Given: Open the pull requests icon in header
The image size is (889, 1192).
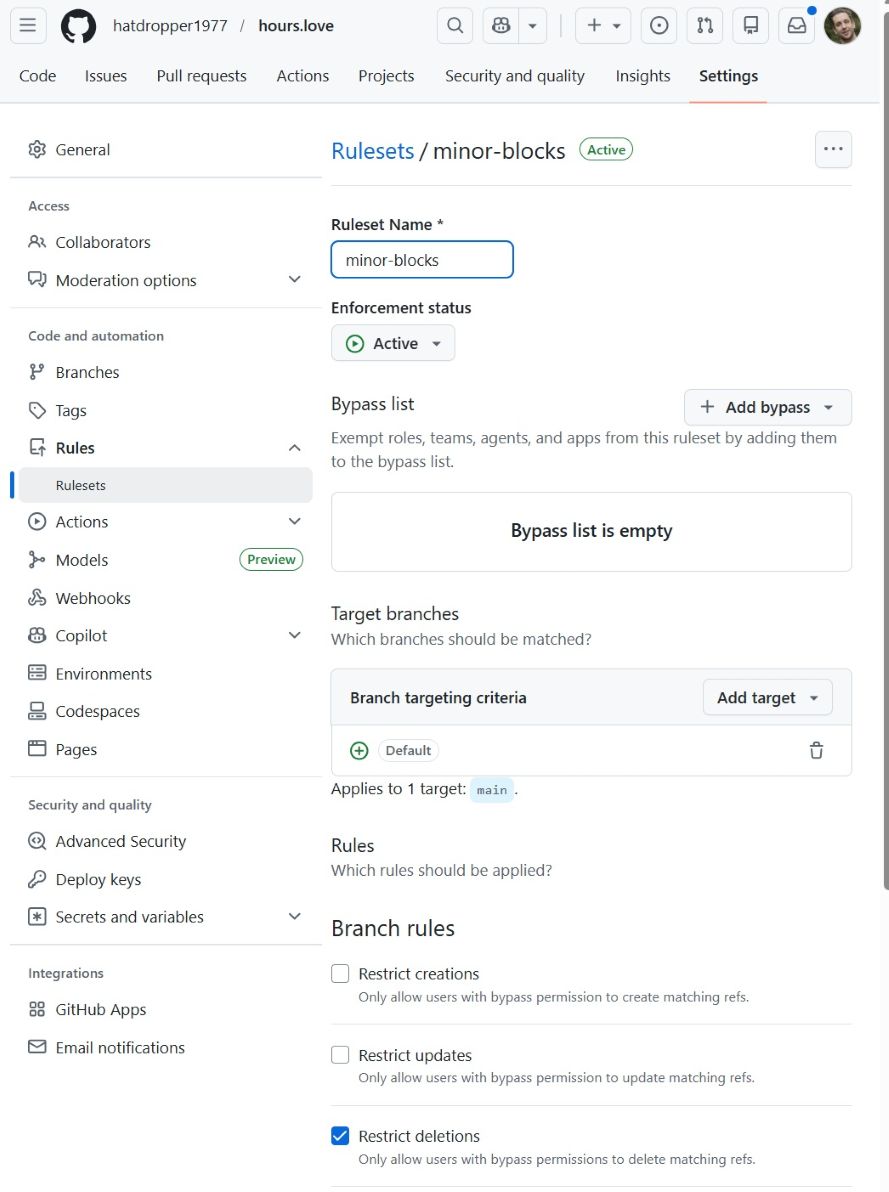Looking at the screenshot, I should pyautogui.click(x=705, y=26).
